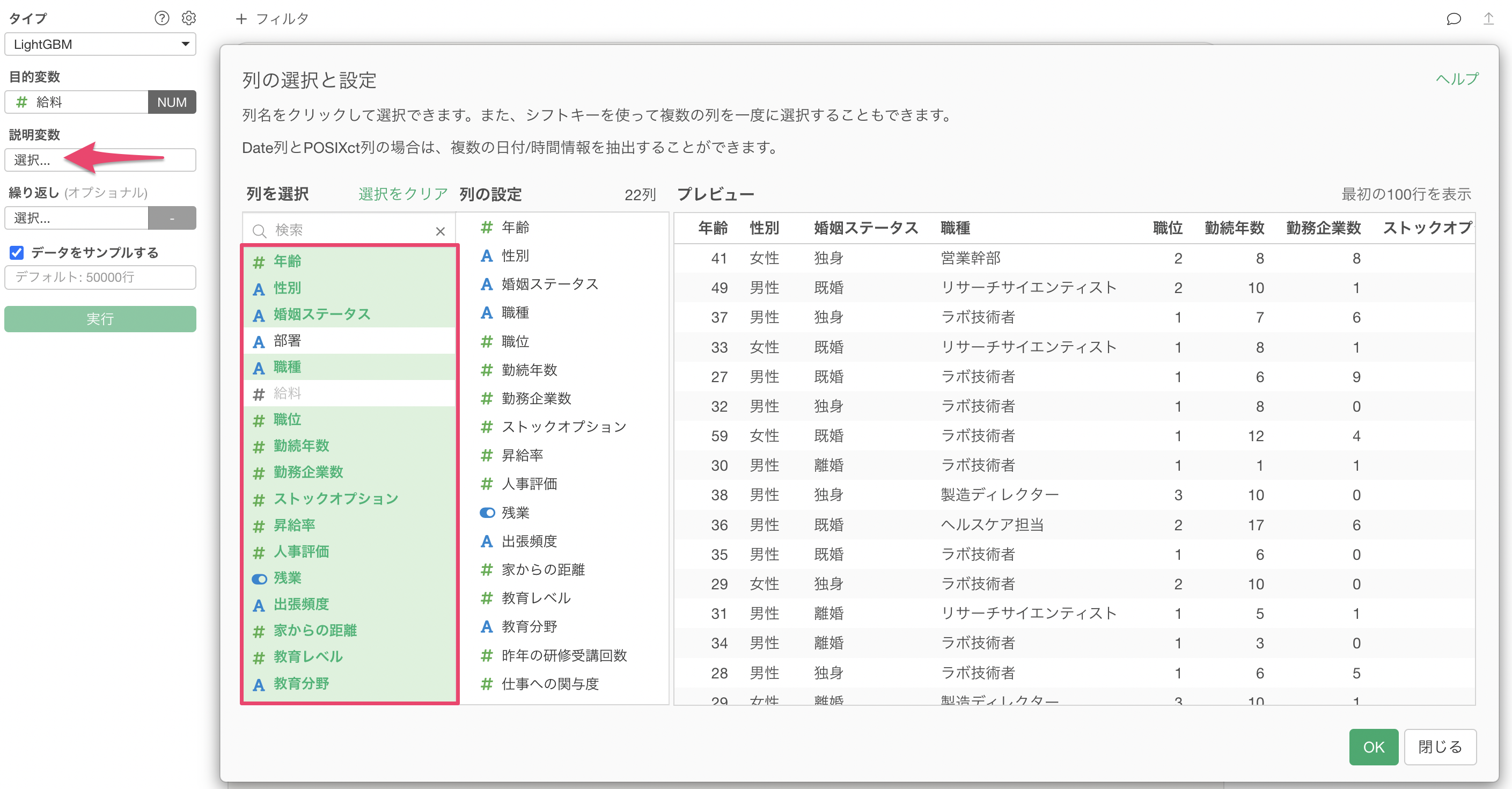Click the export upload icon
This screenshot has height=789, width=1512.
(x=1488, y=19)
